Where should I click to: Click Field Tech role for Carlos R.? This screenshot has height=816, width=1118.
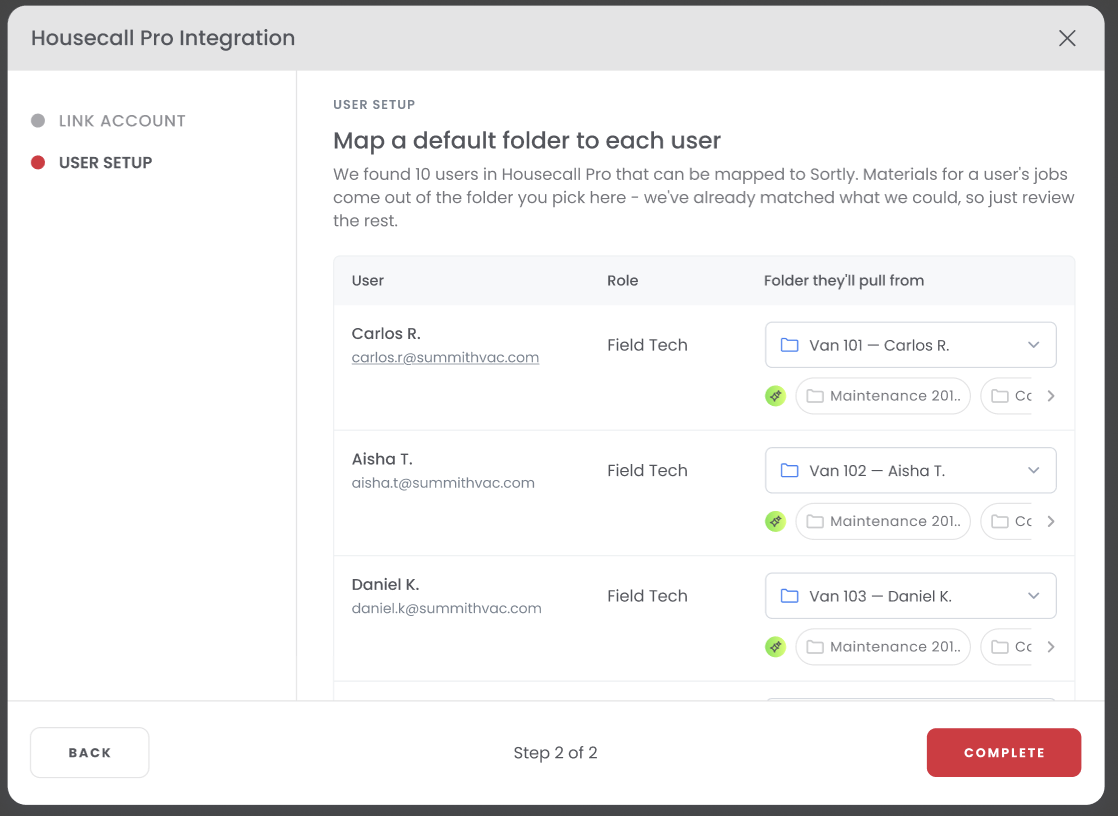click(x=647, y=345)
